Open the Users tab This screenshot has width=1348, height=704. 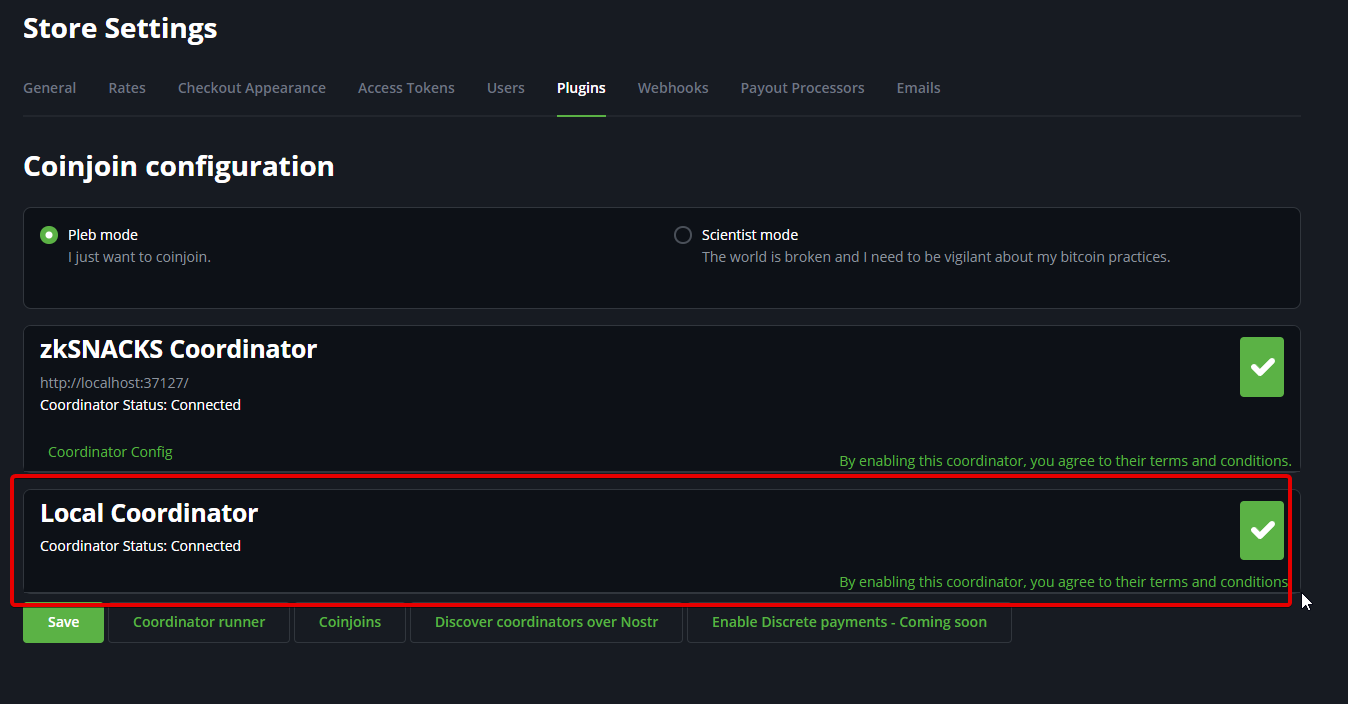tap(505, 88)
